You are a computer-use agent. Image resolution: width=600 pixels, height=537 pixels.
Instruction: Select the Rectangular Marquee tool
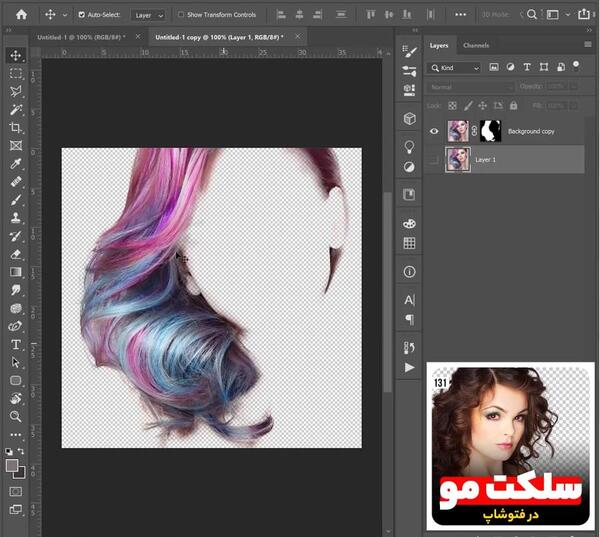pos(16,73)
